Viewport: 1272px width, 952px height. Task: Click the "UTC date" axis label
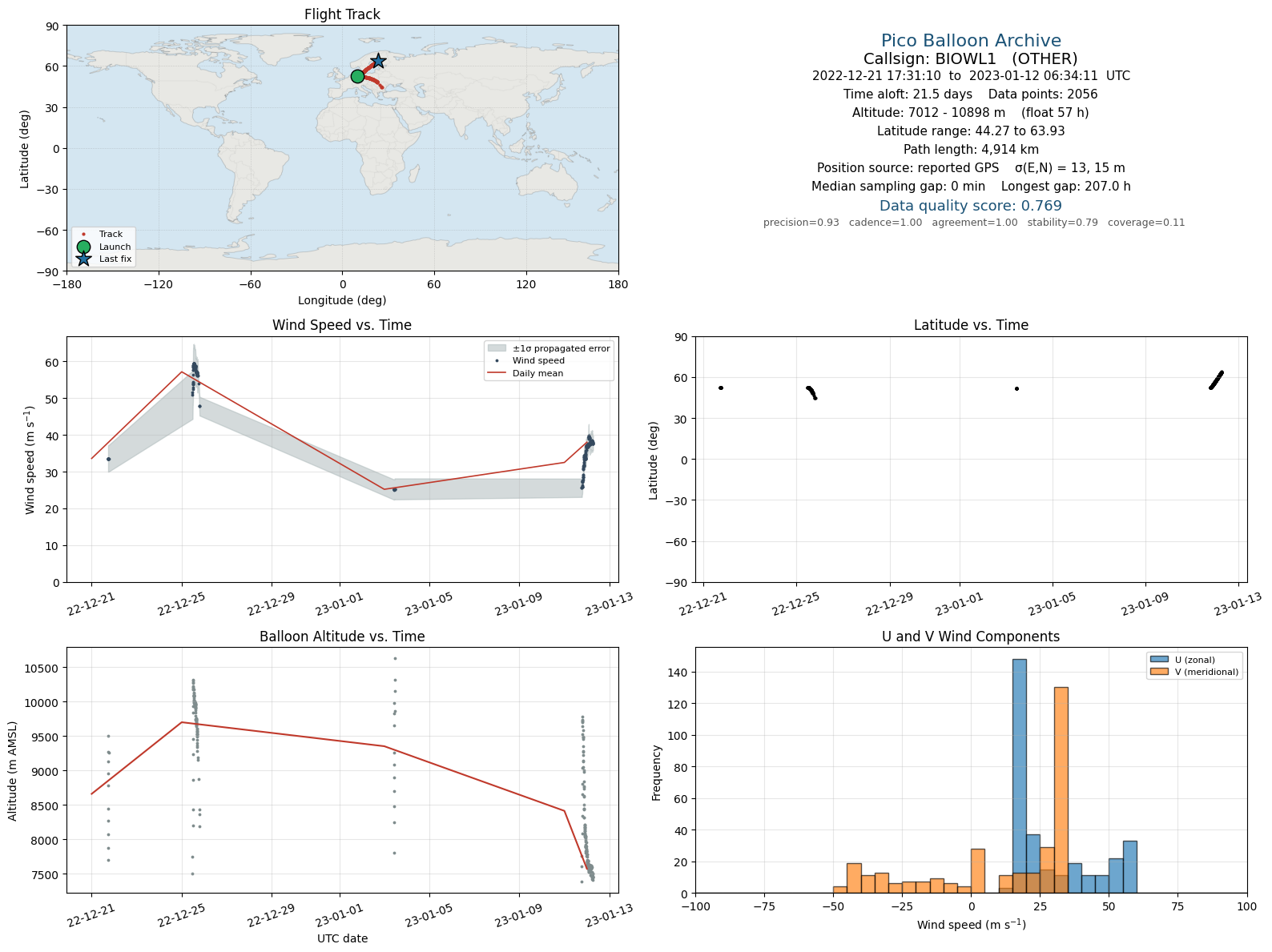tap(342, 938)
